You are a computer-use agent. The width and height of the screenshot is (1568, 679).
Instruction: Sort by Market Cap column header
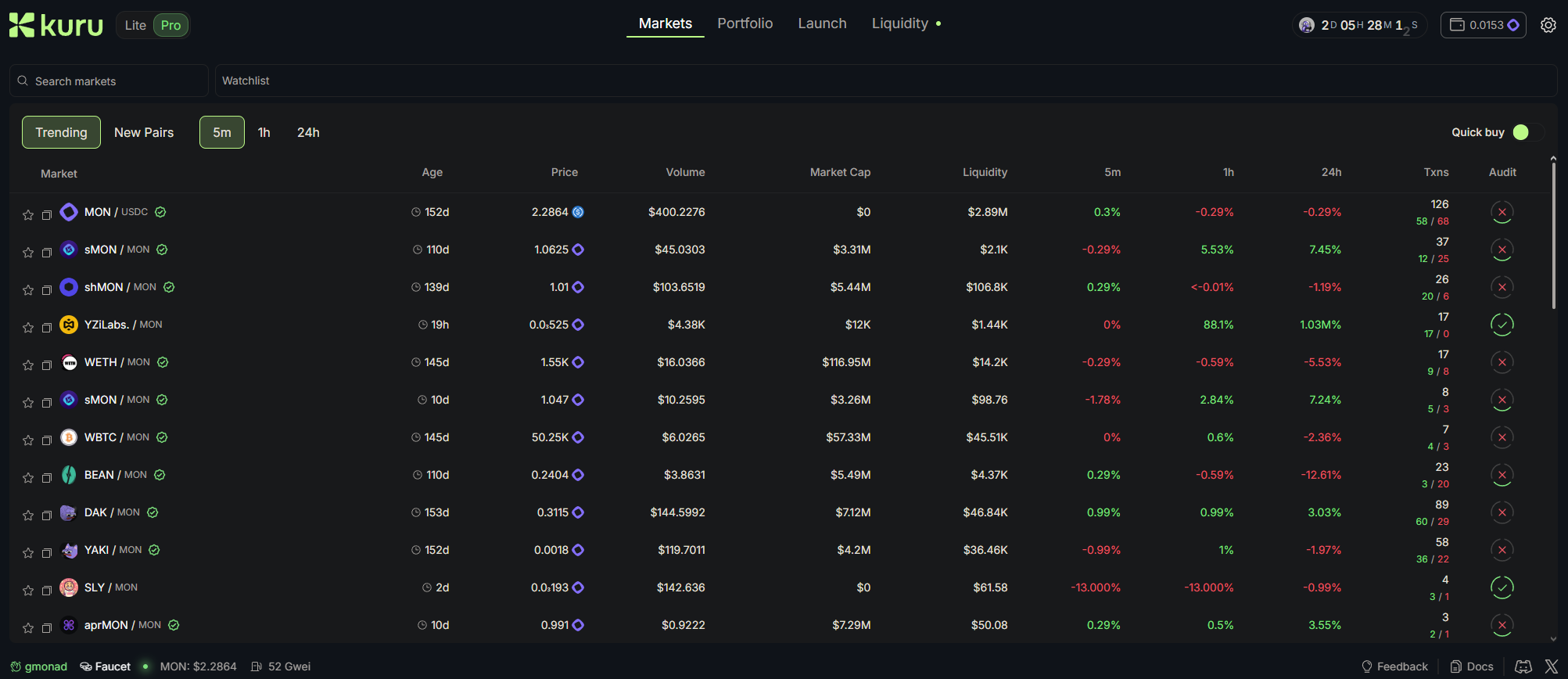[x=840, y=172]
